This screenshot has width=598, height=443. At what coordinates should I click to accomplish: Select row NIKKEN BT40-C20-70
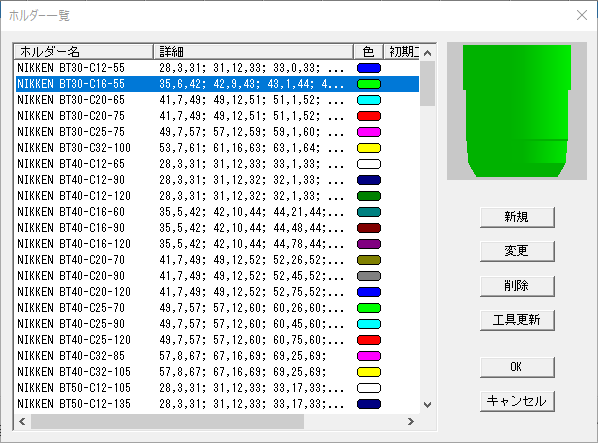[217, 260]
